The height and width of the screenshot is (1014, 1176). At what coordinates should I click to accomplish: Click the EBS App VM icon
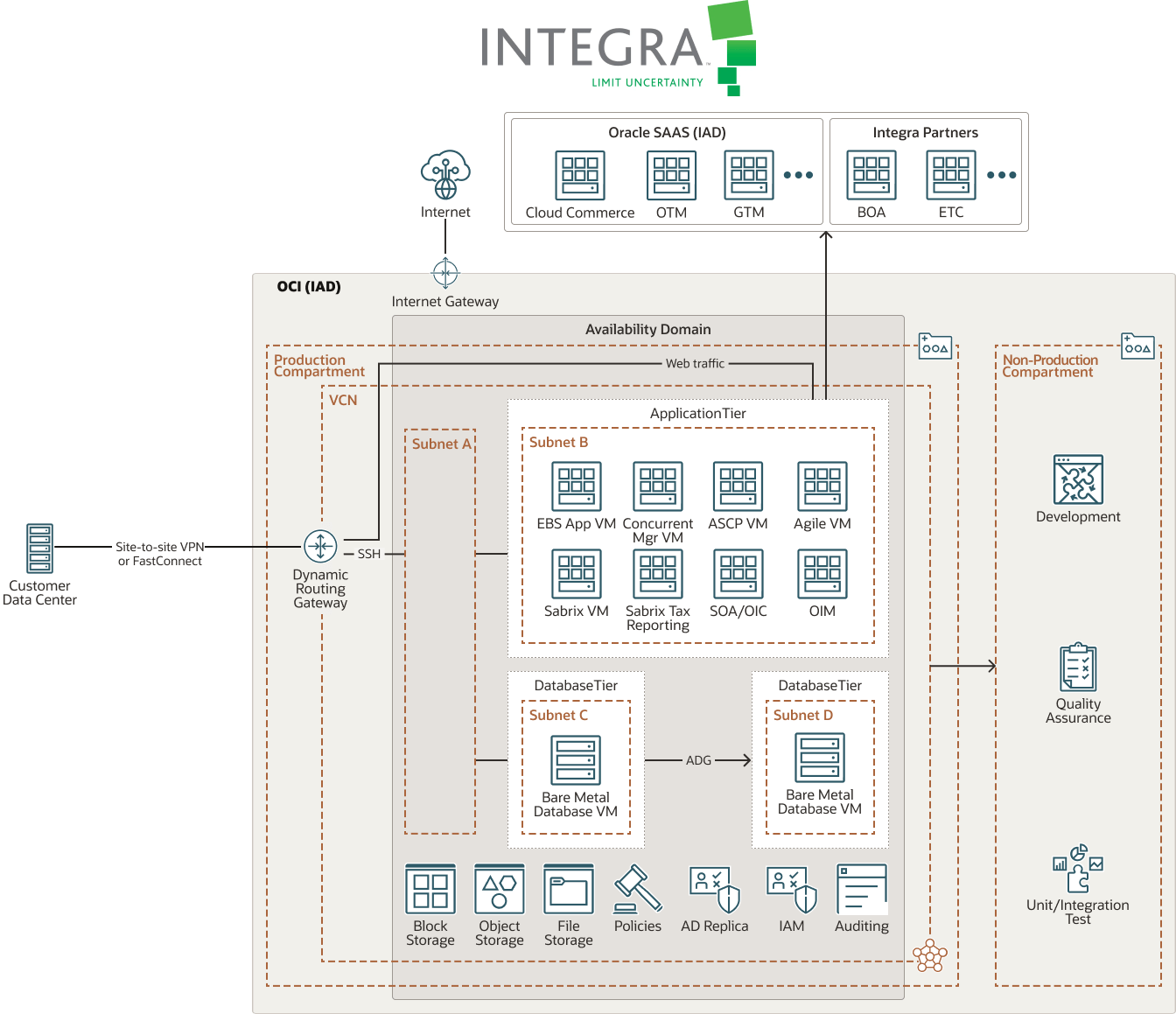pos(577,486)
